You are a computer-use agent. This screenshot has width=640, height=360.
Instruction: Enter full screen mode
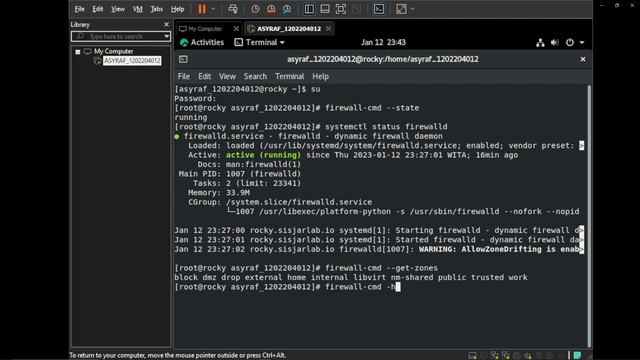click(x=341, y=9)
